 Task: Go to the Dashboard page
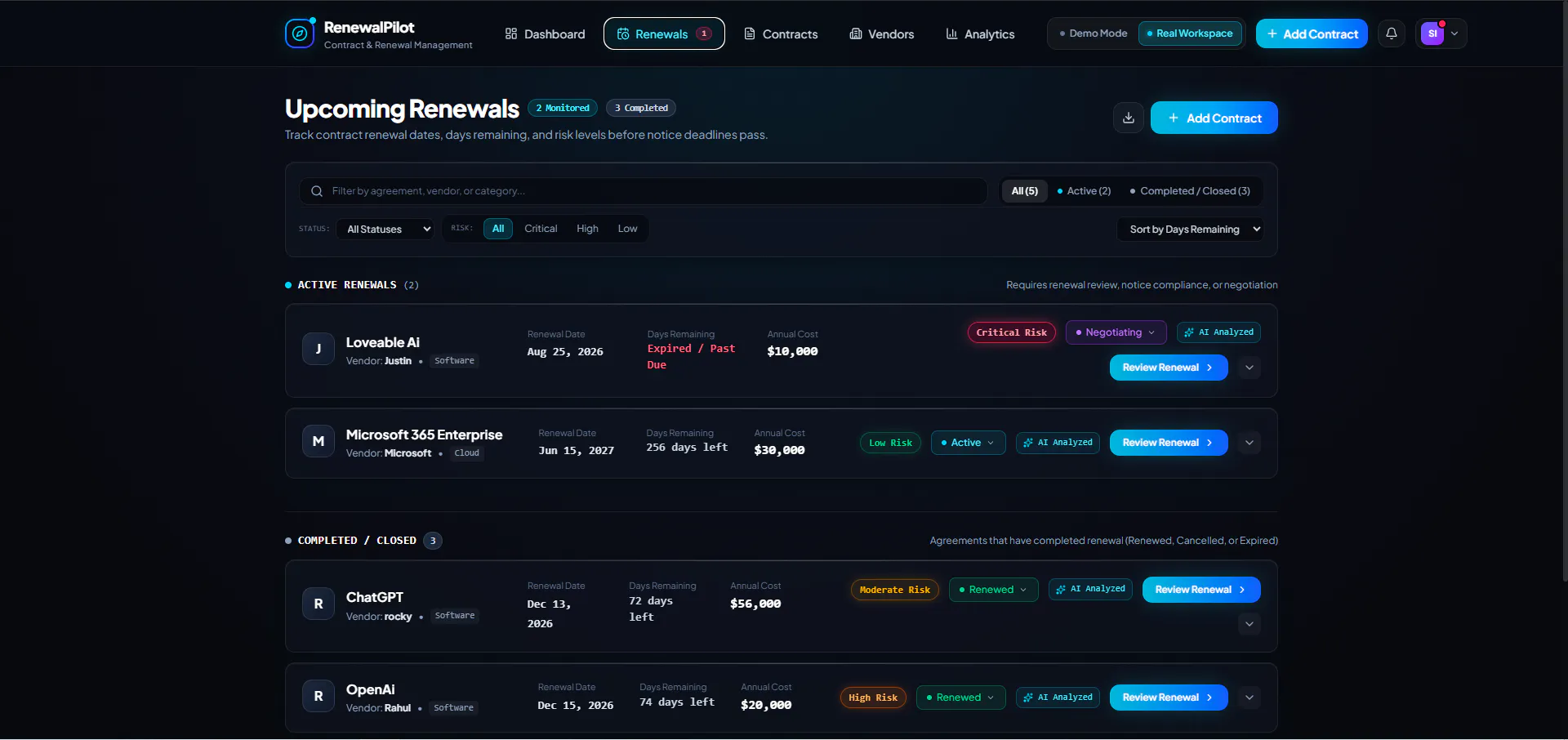pos(545,33)
